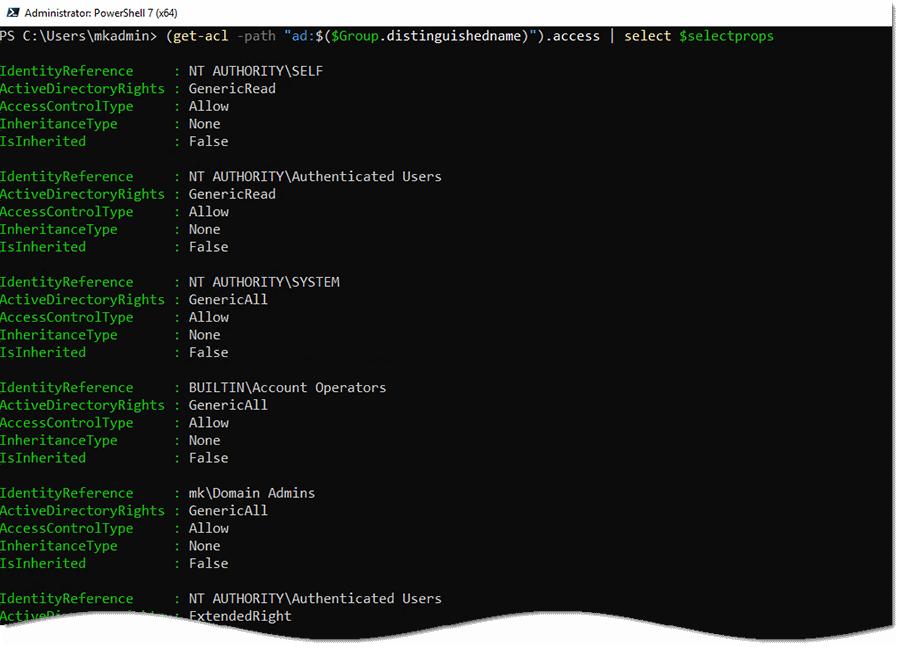Viewport: 900px width, 648px height.
Task: Click the Administrator: PowerShell 7 window title
Action: (98, 13)
